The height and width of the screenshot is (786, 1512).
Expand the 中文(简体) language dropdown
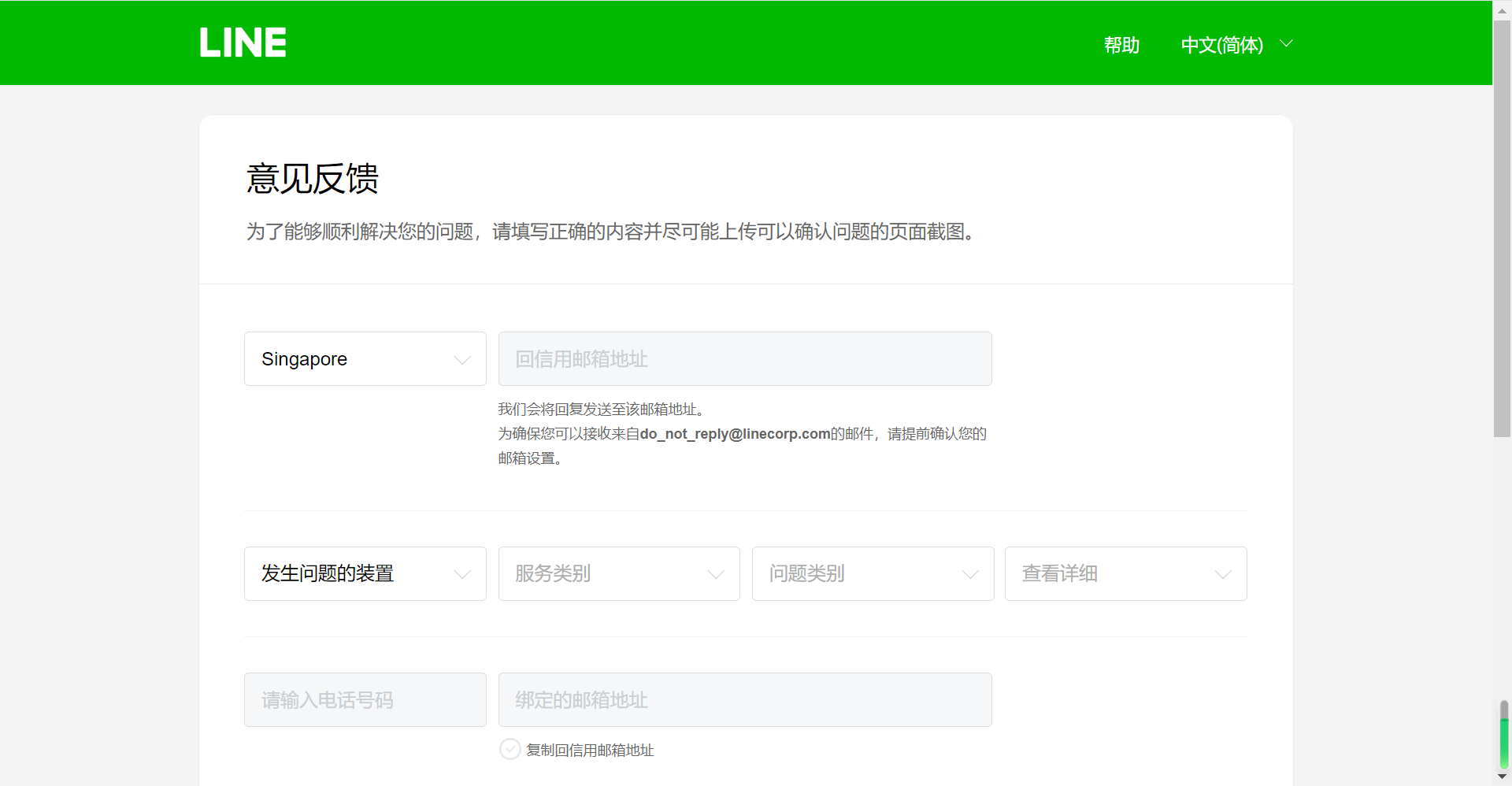[1221, 45]
